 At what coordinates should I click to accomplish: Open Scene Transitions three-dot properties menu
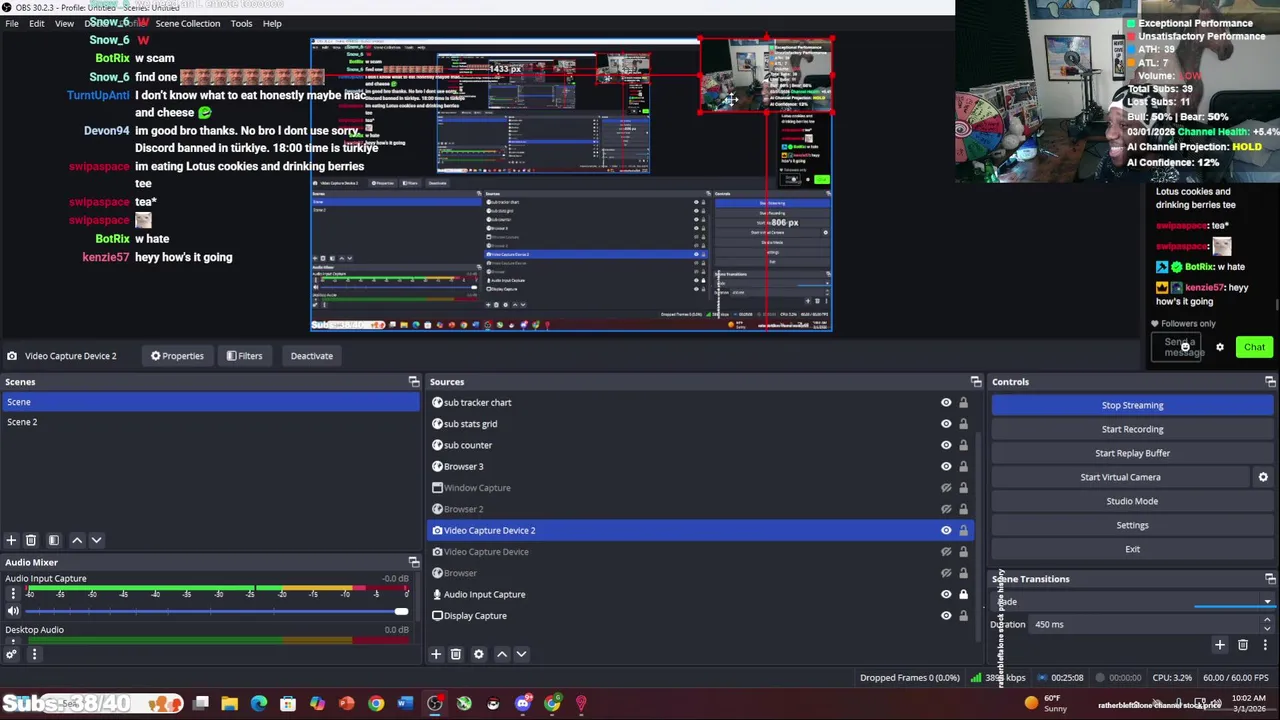[x=1265, y=645]
